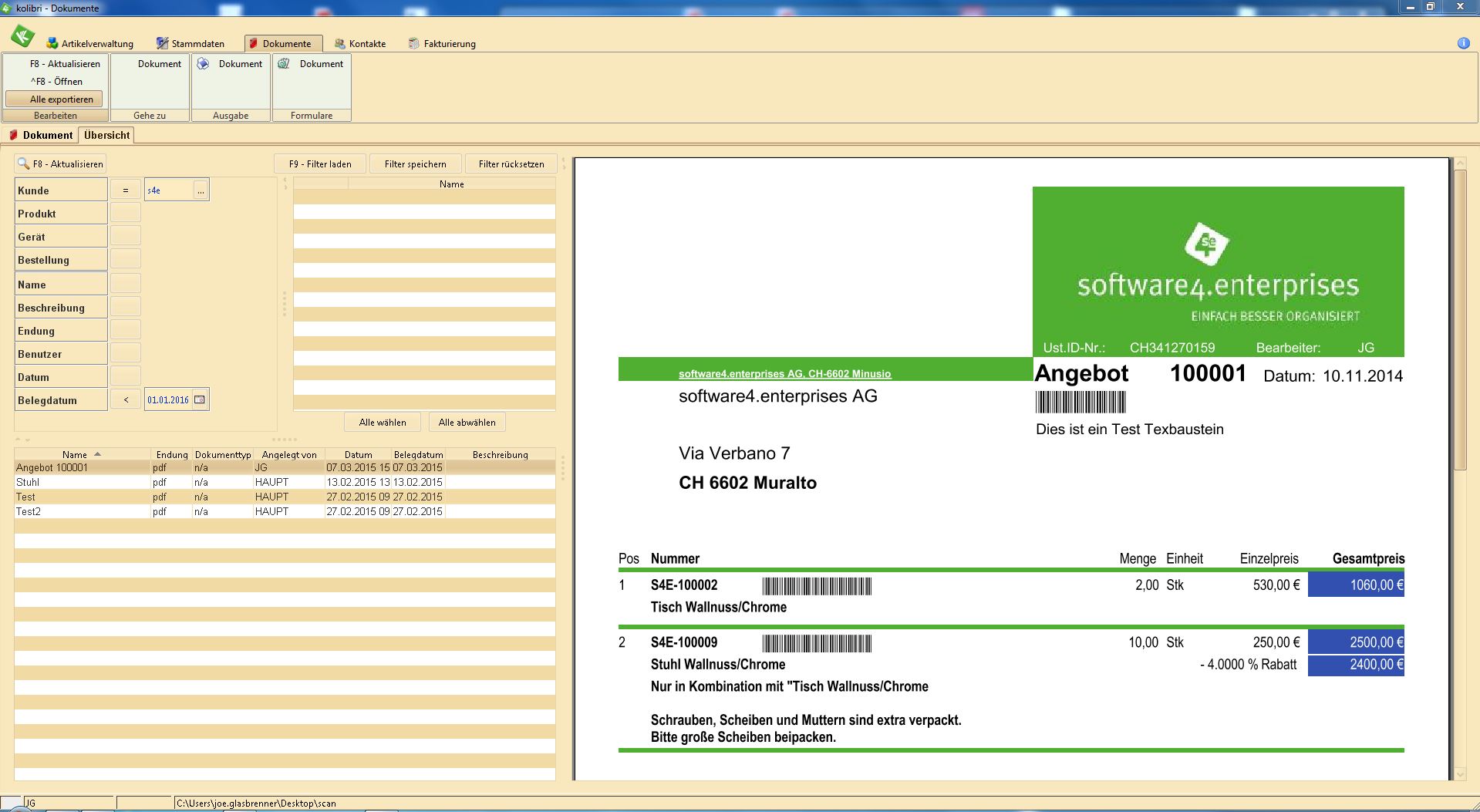The height and width of the screenshot is (812, 1480).
Task: Click the Beschreibung column header in list
Action: [501, 454]
